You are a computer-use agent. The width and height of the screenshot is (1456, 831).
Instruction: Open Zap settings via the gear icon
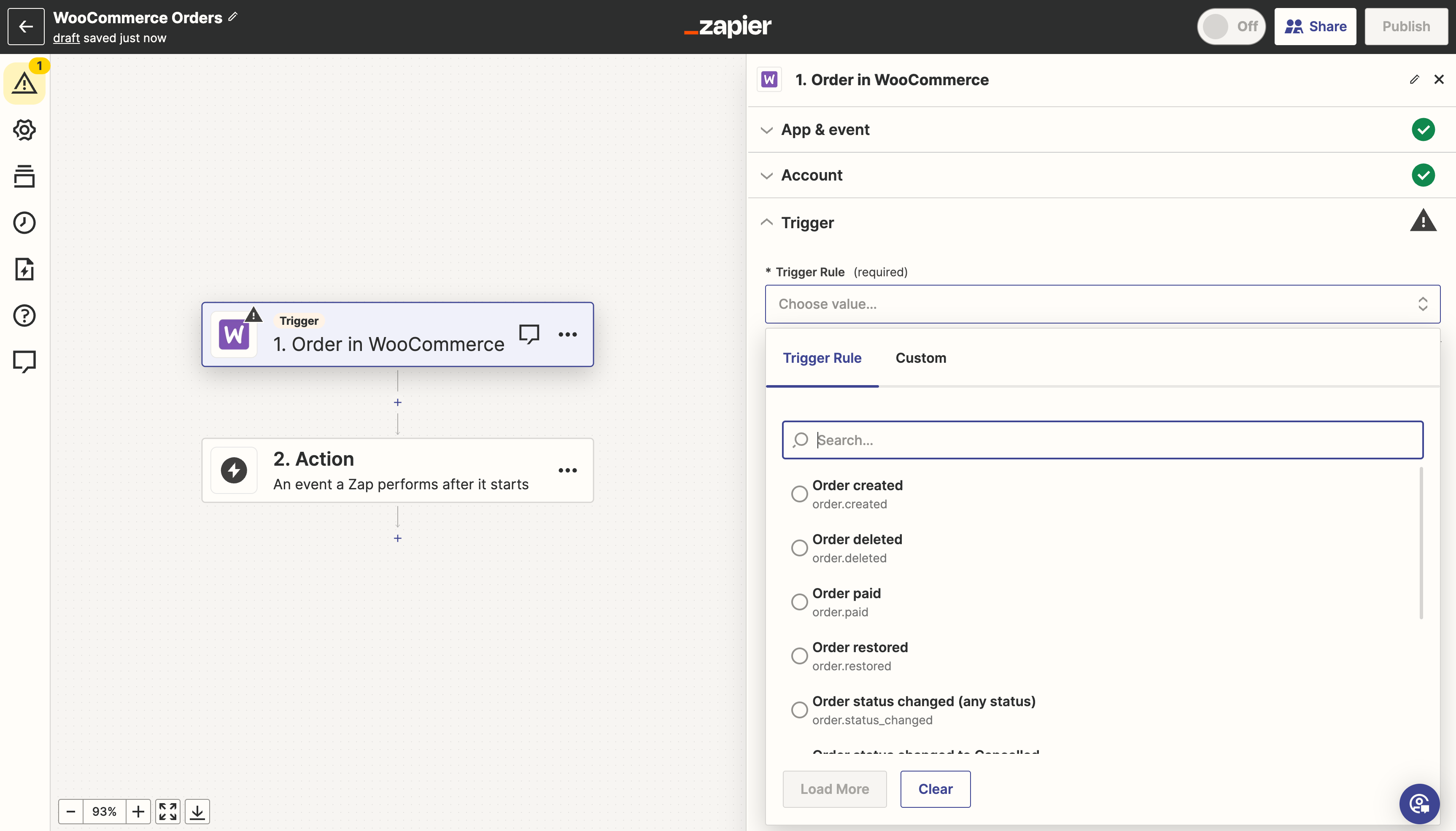tap(24, 130)
